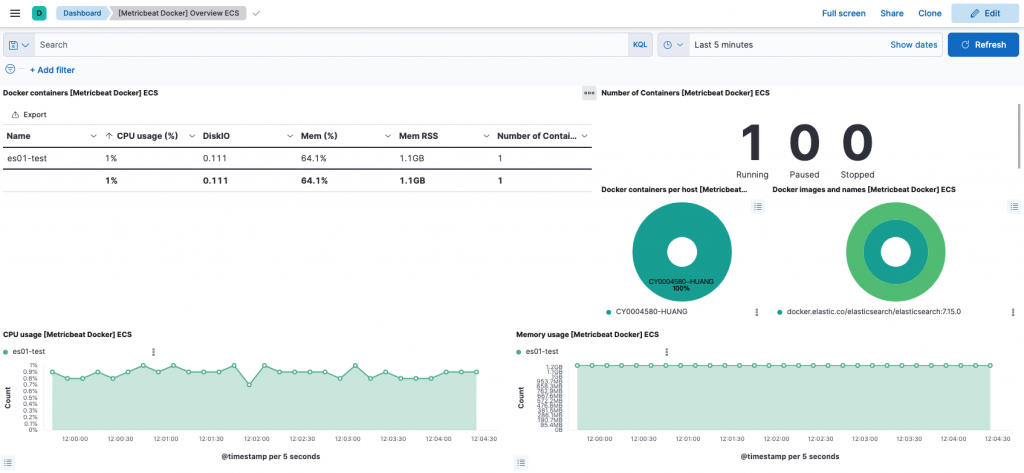1024x473 pixels.
Task: Focus the Search query field
Action: [331, 45]
